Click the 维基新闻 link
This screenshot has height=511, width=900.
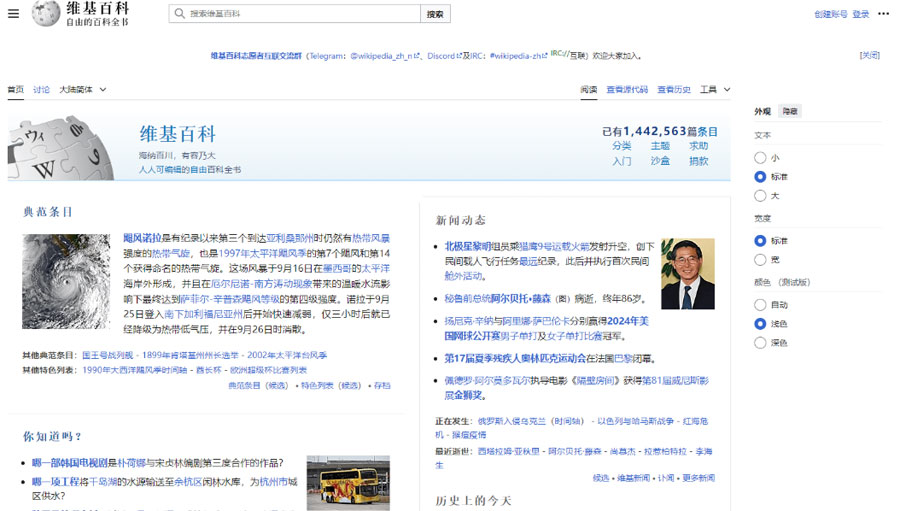[x=634, y=478]
